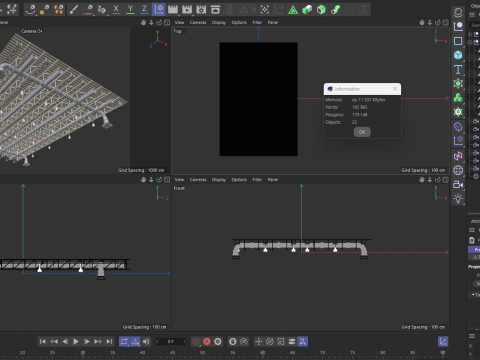This screenshot has height=360, width=480.
Task: Click zoom arrow icon of Front viewport
Action: [x=430, y=180]
